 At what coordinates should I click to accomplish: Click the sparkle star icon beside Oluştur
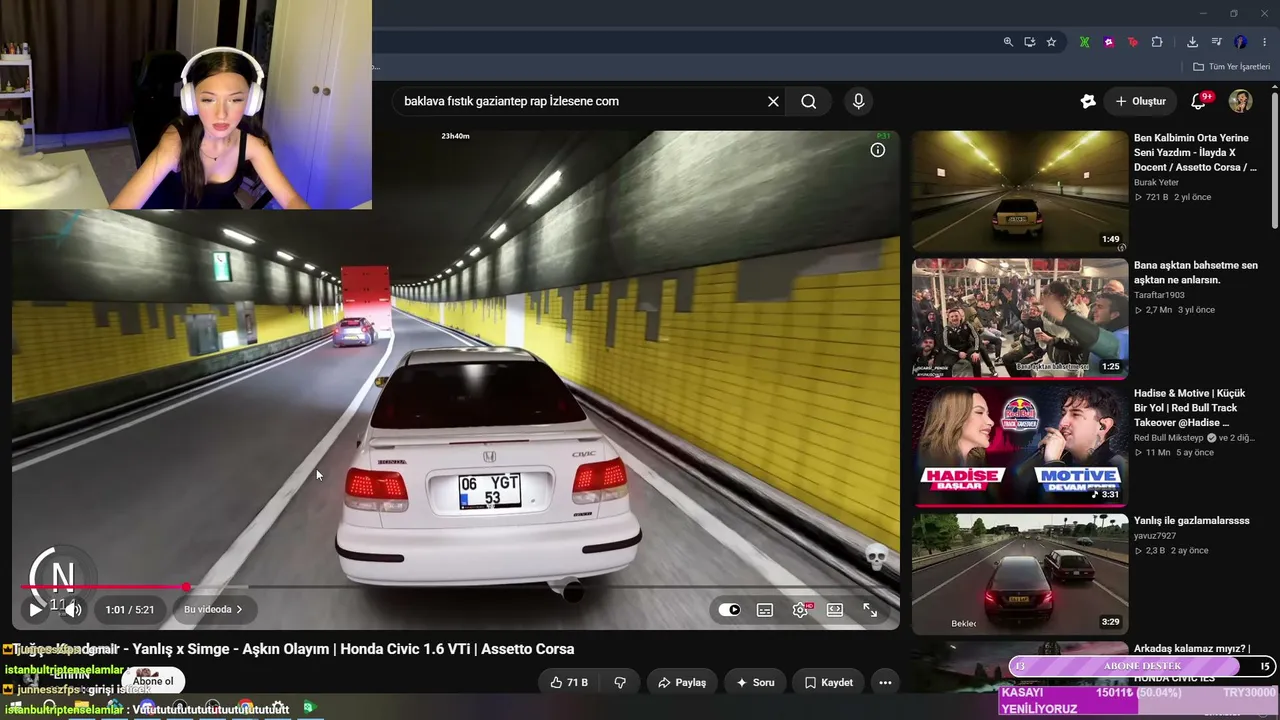(1088, 101)
